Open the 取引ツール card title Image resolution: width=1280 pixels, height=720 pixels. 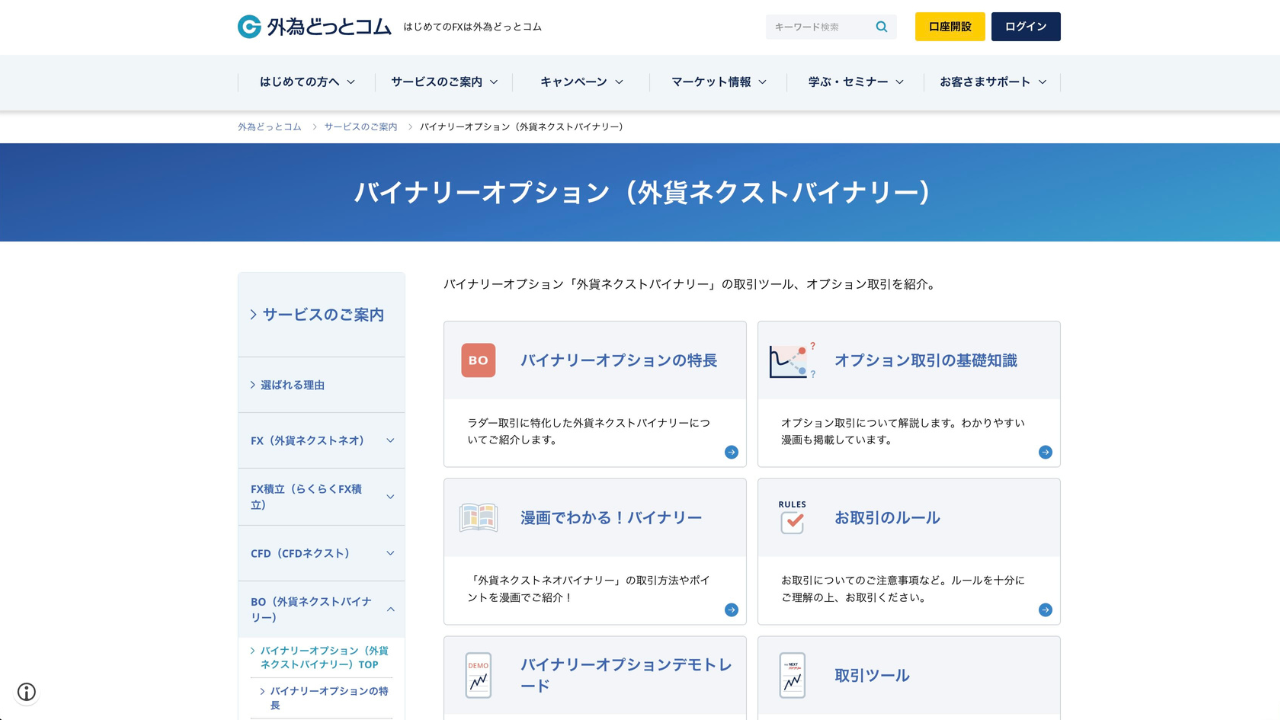point(872,675)
